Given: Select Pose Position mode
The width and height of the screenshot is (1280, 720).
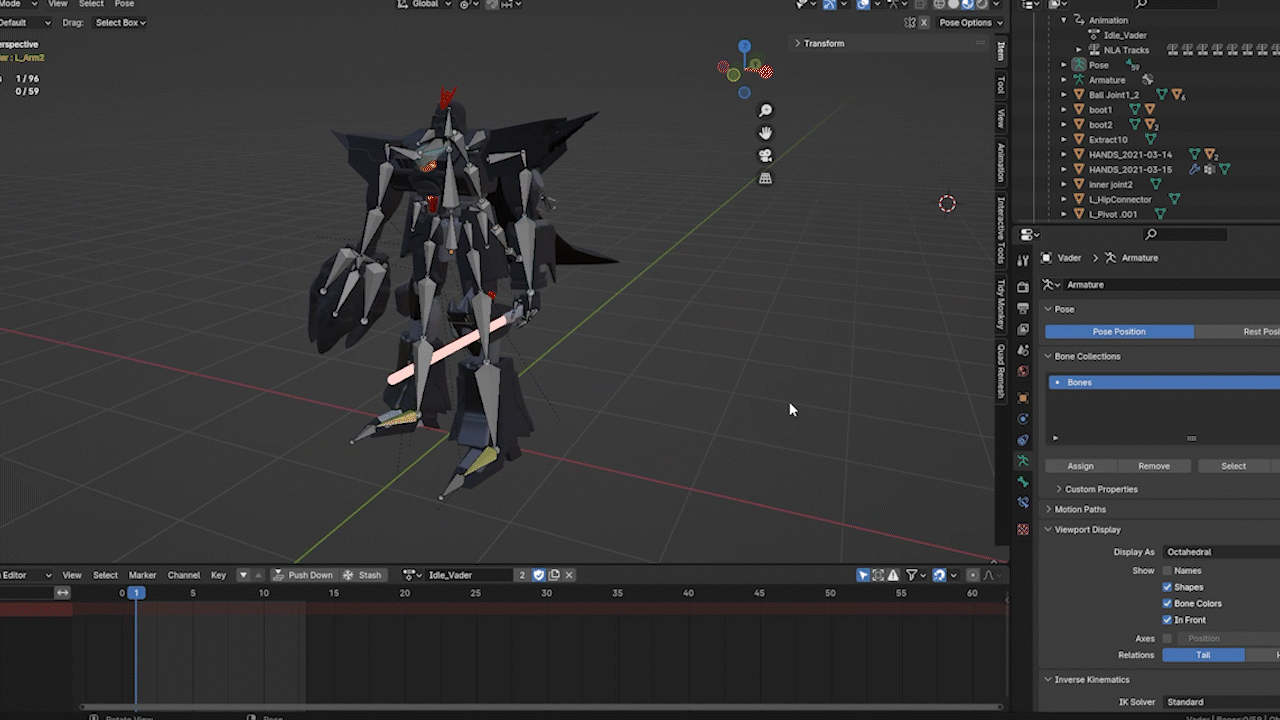Looking at the screenshot, I should (x=1119, y=332).
